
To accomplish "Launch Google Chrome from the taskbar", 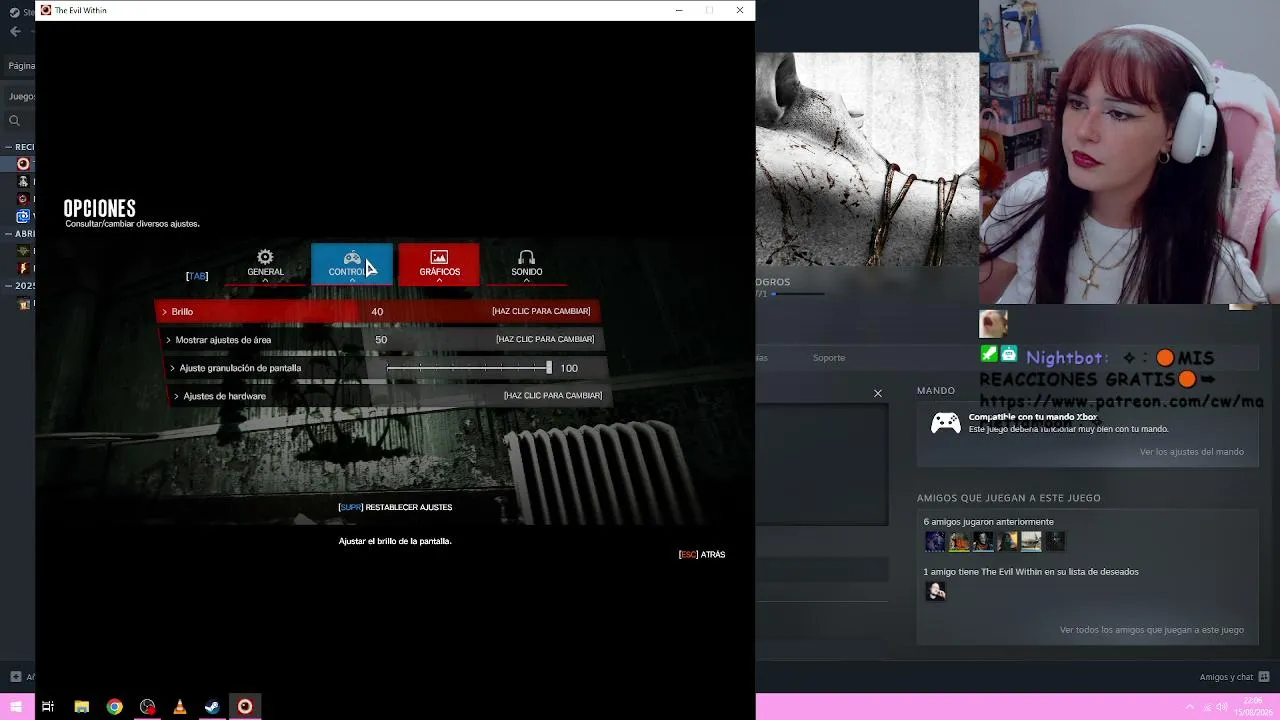I will coord(115,707).
